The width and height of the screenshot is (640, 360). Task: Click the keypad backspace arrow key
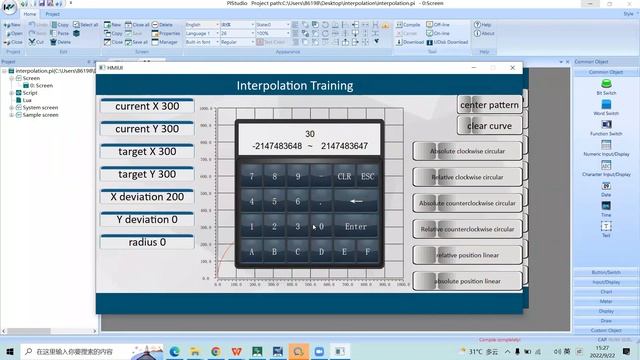[x=356, y=201]
